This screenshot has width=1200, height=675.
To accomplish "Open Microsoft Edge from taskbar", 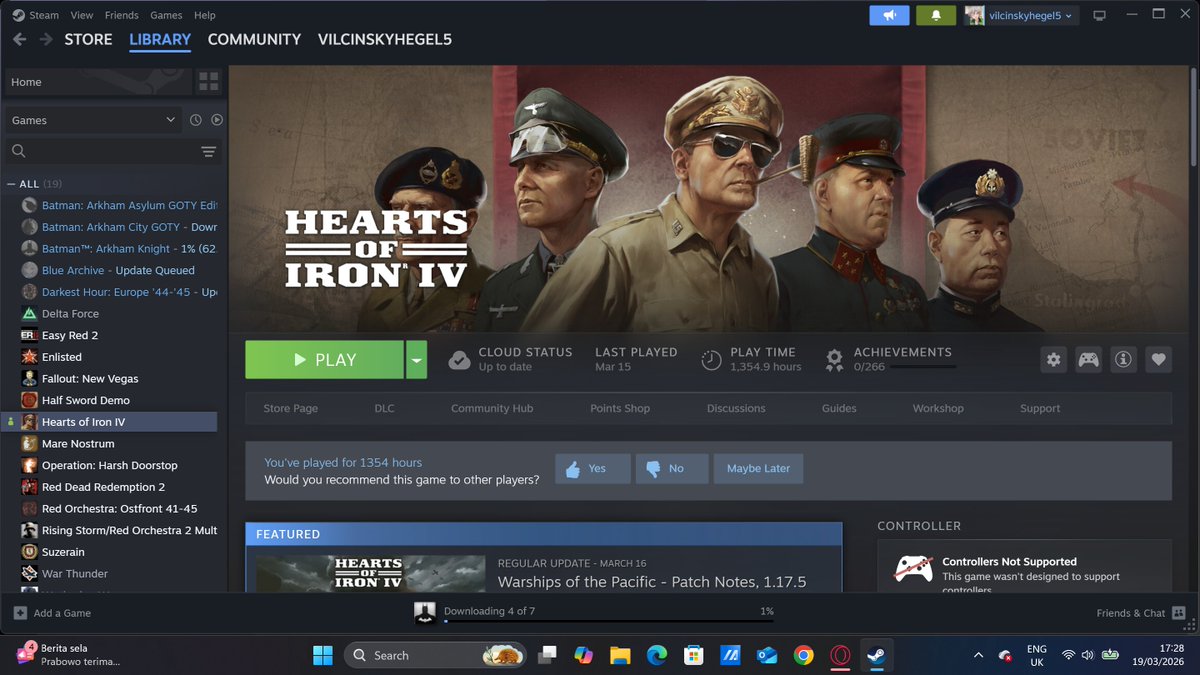I will point(656,655).
